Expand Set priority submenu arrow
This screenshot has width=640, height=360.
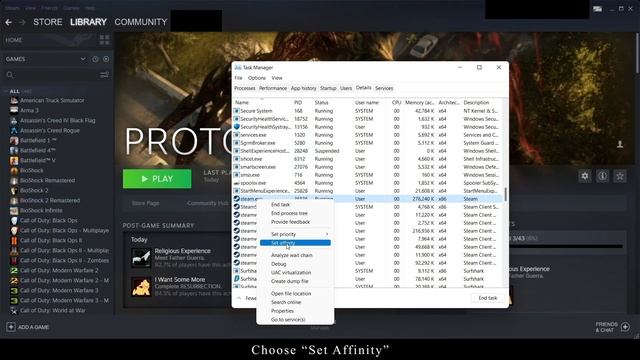click(327, 234)
